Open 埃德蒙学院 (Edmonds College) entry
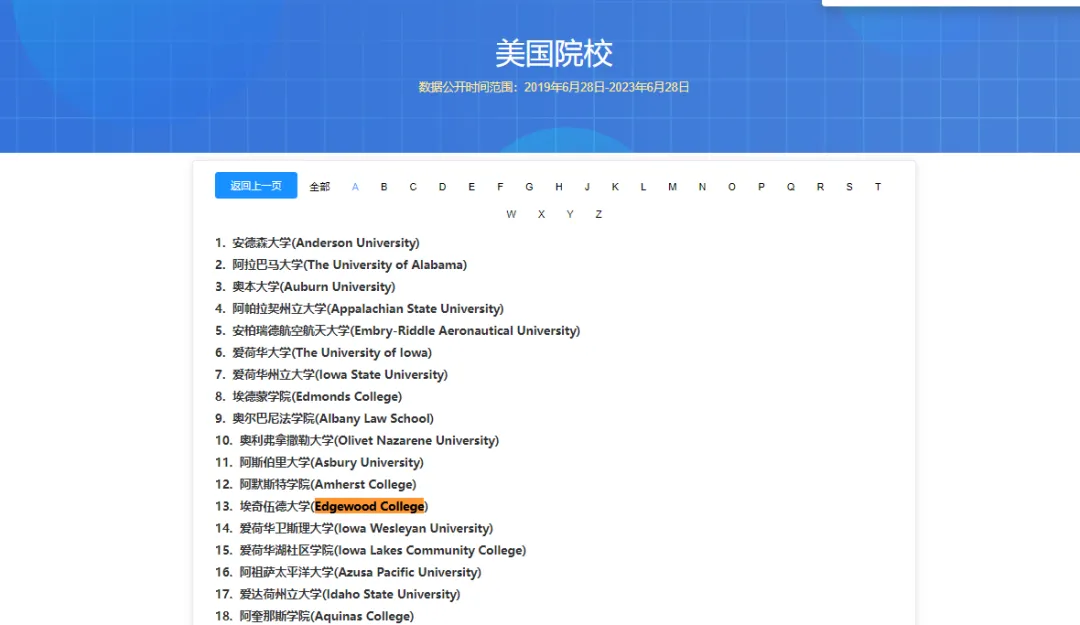The image size is (1080, 625). (317, 397)
